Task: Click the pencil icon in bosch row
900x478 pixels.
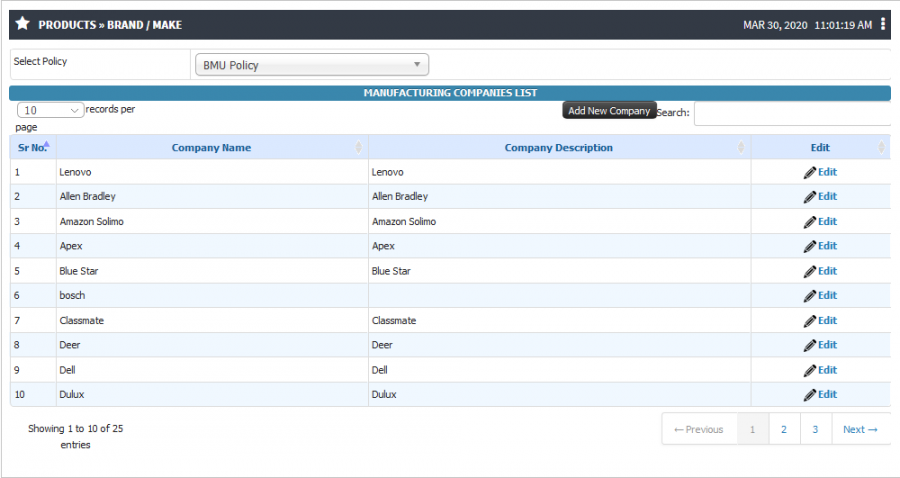Action: point(809,296)
